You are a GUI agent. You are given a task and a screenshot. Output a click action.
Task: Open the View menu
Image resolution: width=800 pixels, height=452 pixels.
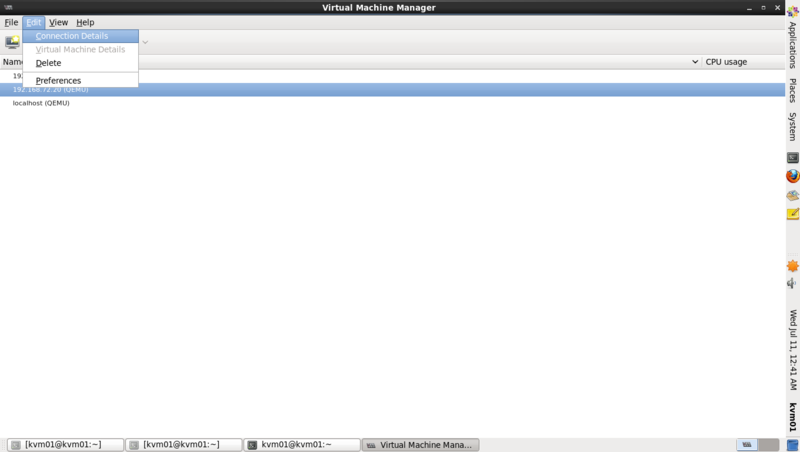point(58,22)
